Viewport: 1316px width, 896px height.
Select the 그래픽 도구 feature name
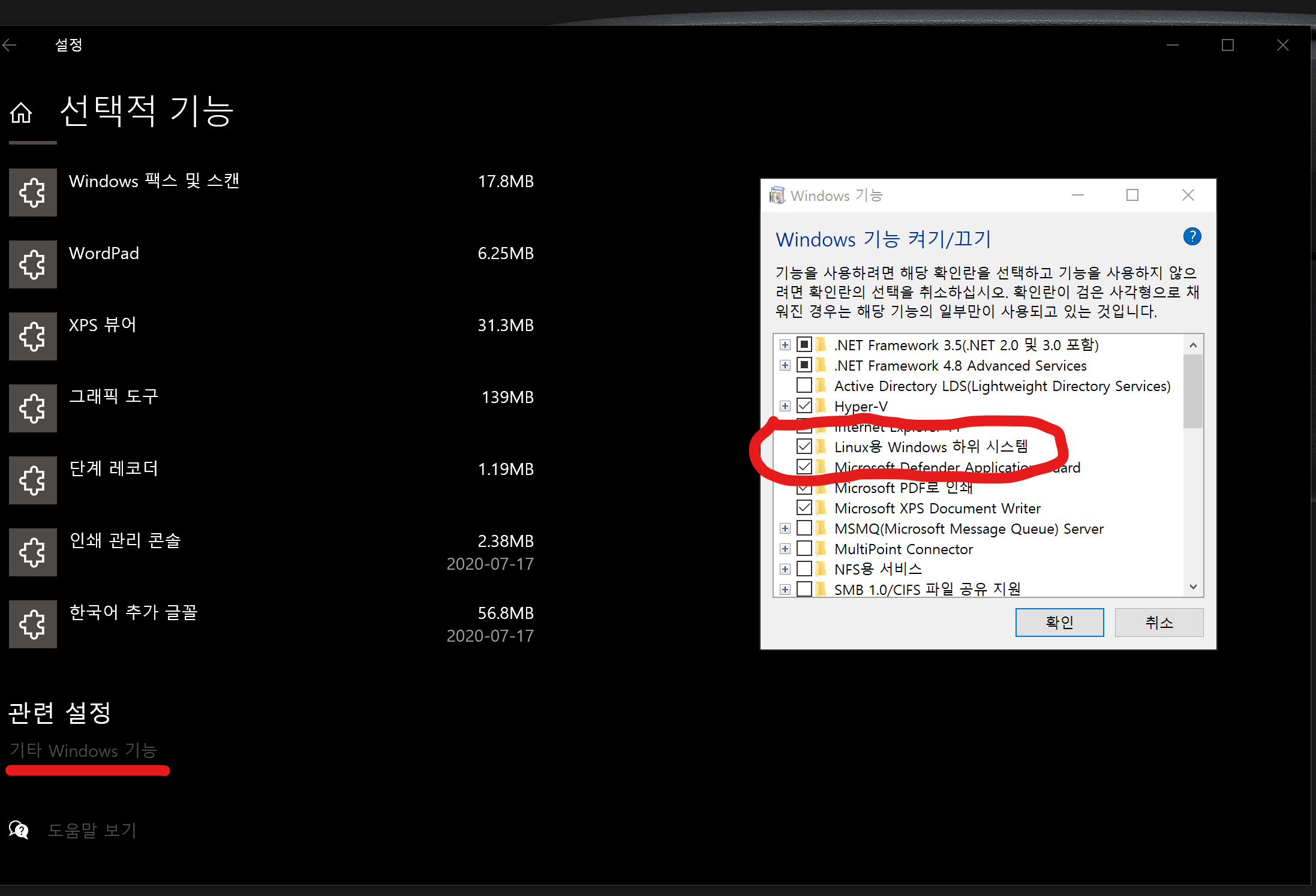(x=113, y=396)
